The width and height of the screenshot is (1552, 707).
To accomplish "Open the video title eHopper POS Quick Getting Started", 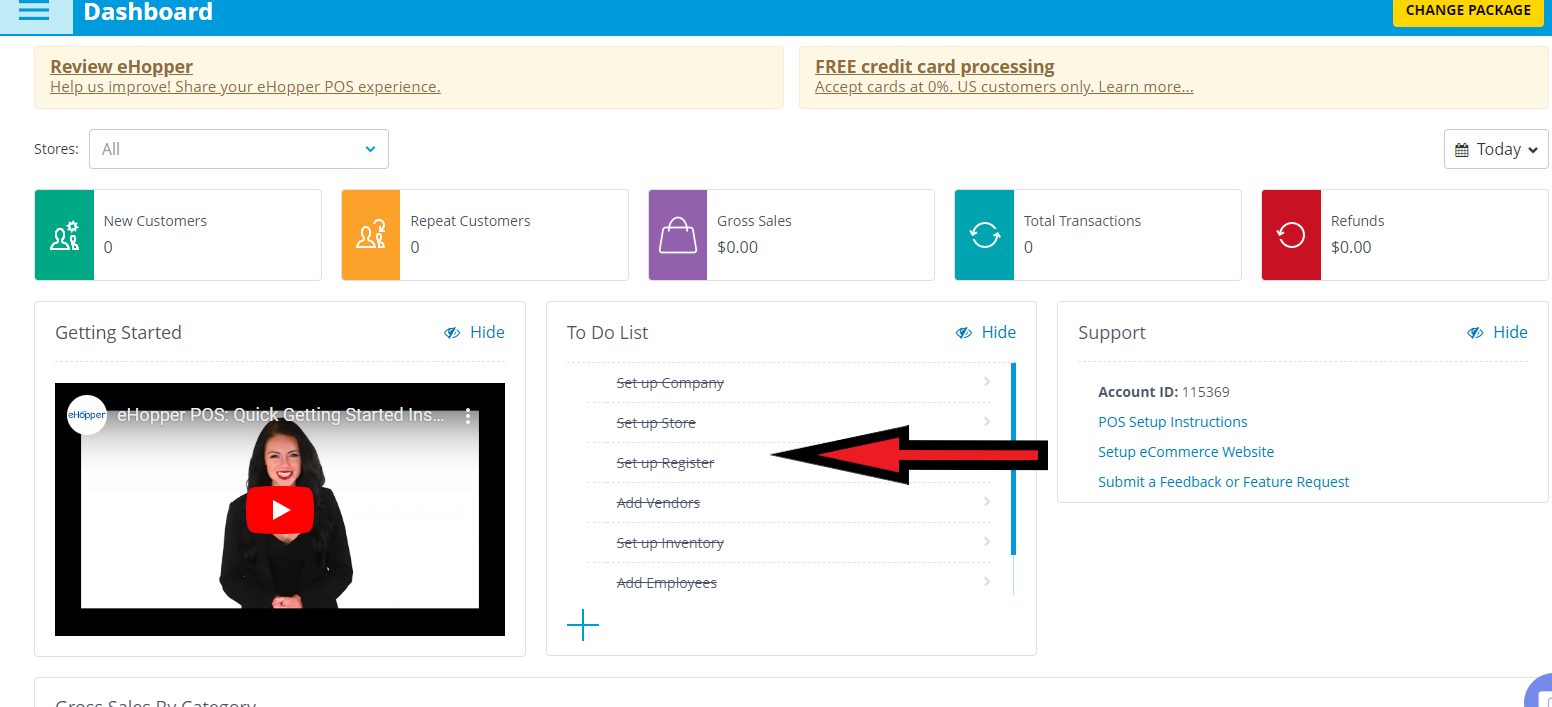I will [281, 415].
